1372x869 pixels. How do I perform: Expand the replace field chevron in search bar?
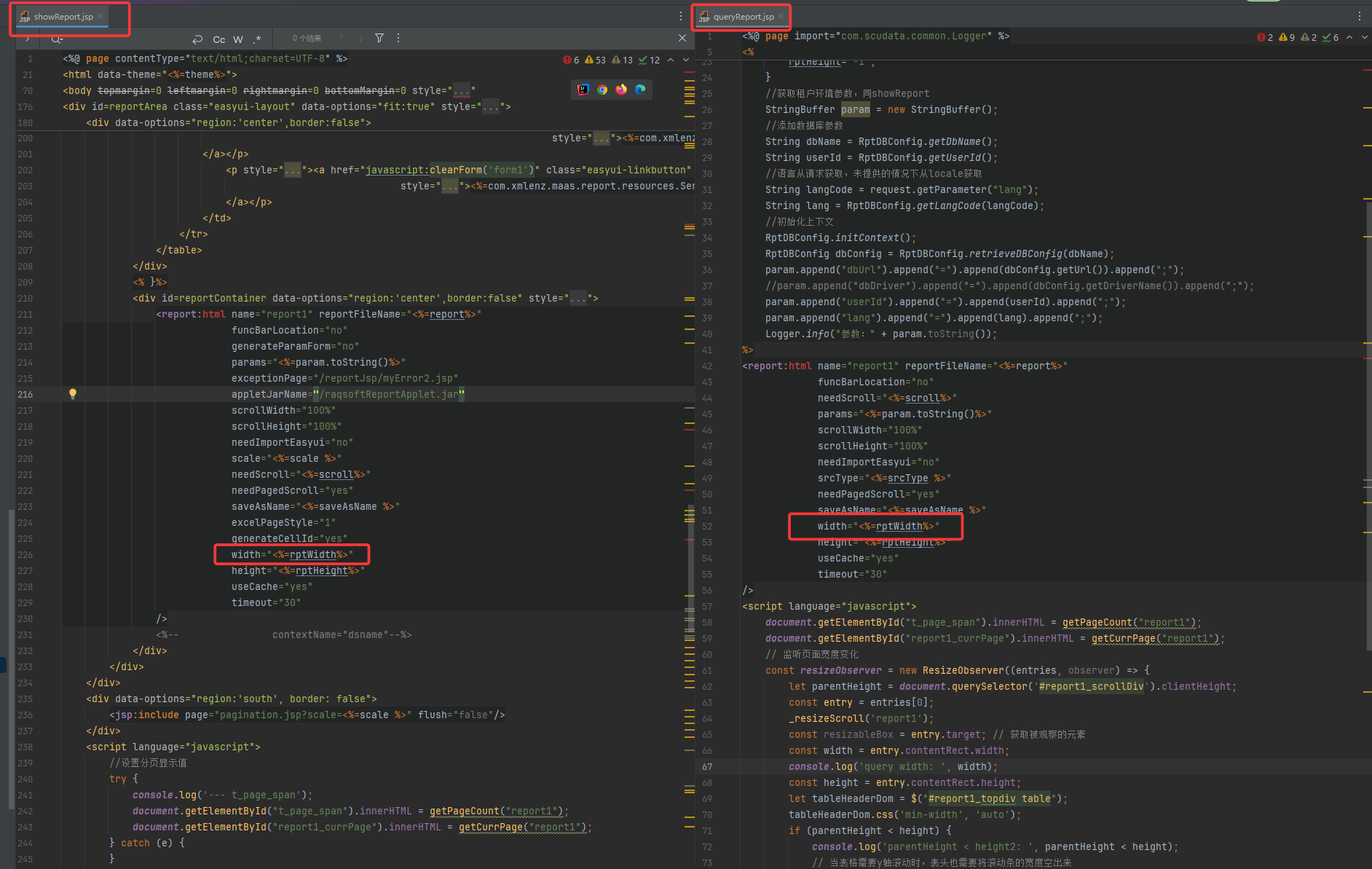click(x=28, y=39)
